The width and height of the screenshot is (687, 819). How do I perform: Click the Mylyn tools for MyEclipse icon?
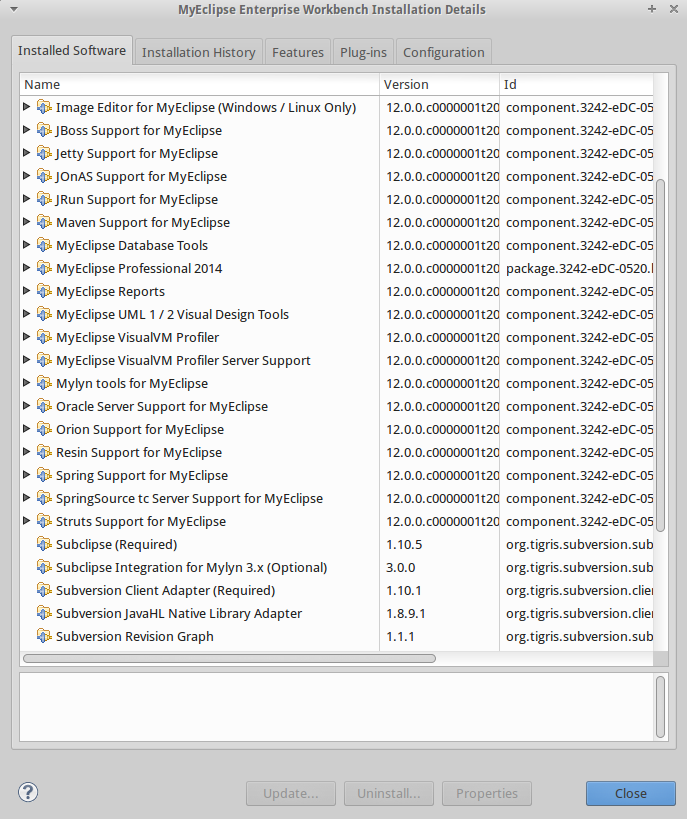(44, 383)
